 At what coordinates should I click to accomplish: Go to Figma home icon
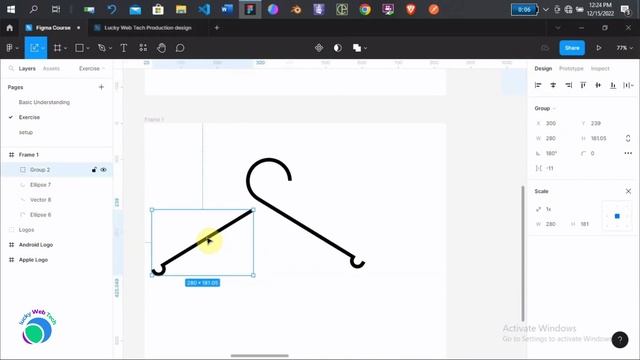[10, 28]
